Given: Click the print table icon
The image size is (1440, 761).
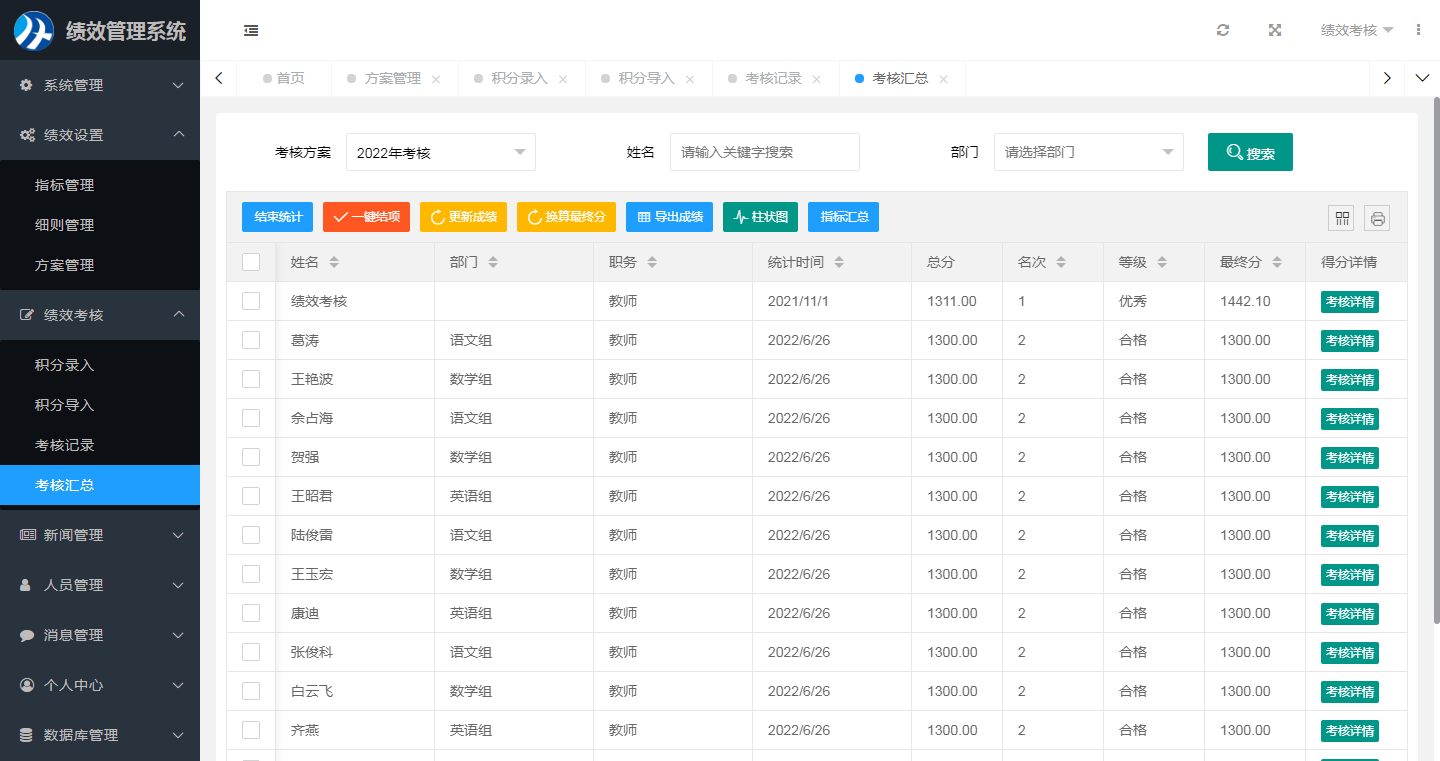Looking at the screenshot, I should pos(1377,218).
